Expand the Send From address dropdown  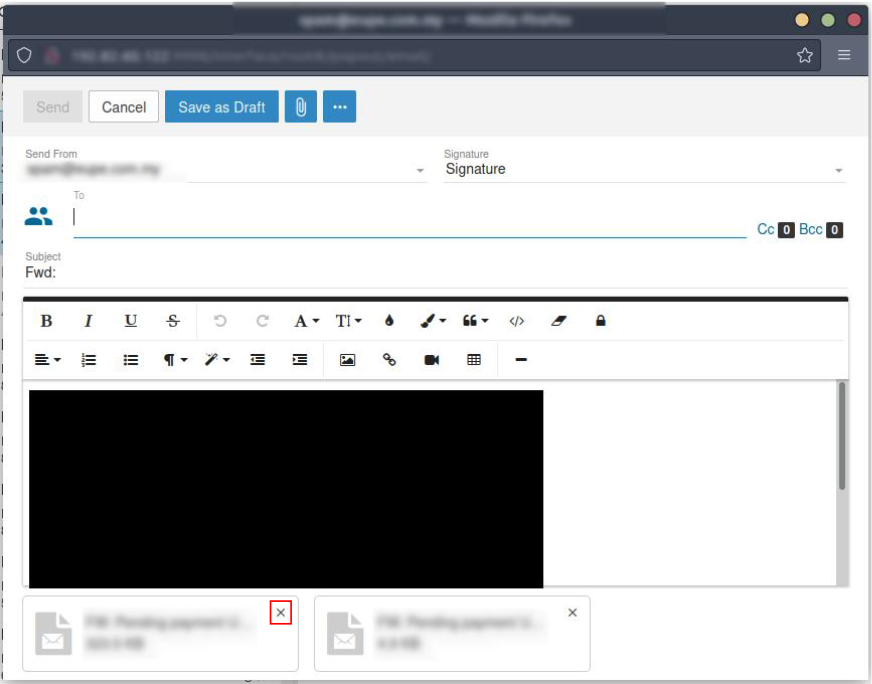coord(420,171)
